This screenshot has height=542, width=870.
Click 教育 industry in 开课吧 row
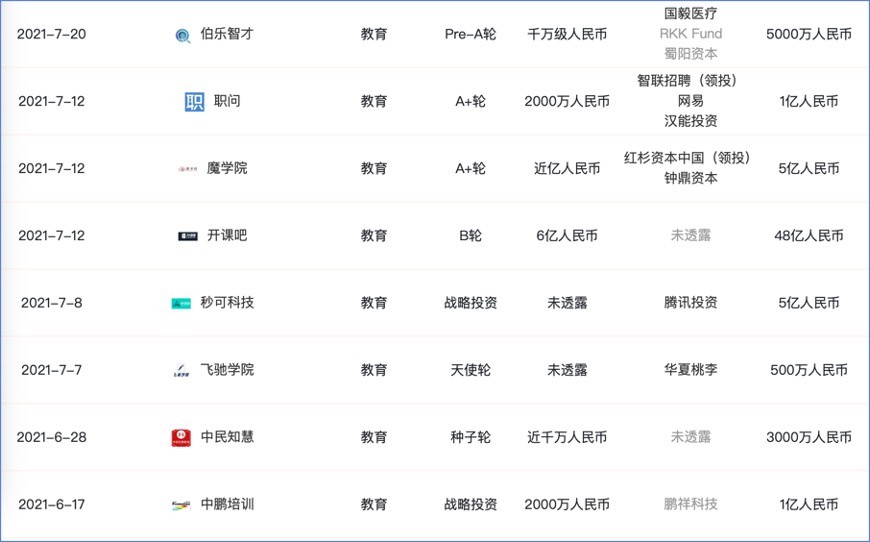pyautogui.click(x=374, y=235)
